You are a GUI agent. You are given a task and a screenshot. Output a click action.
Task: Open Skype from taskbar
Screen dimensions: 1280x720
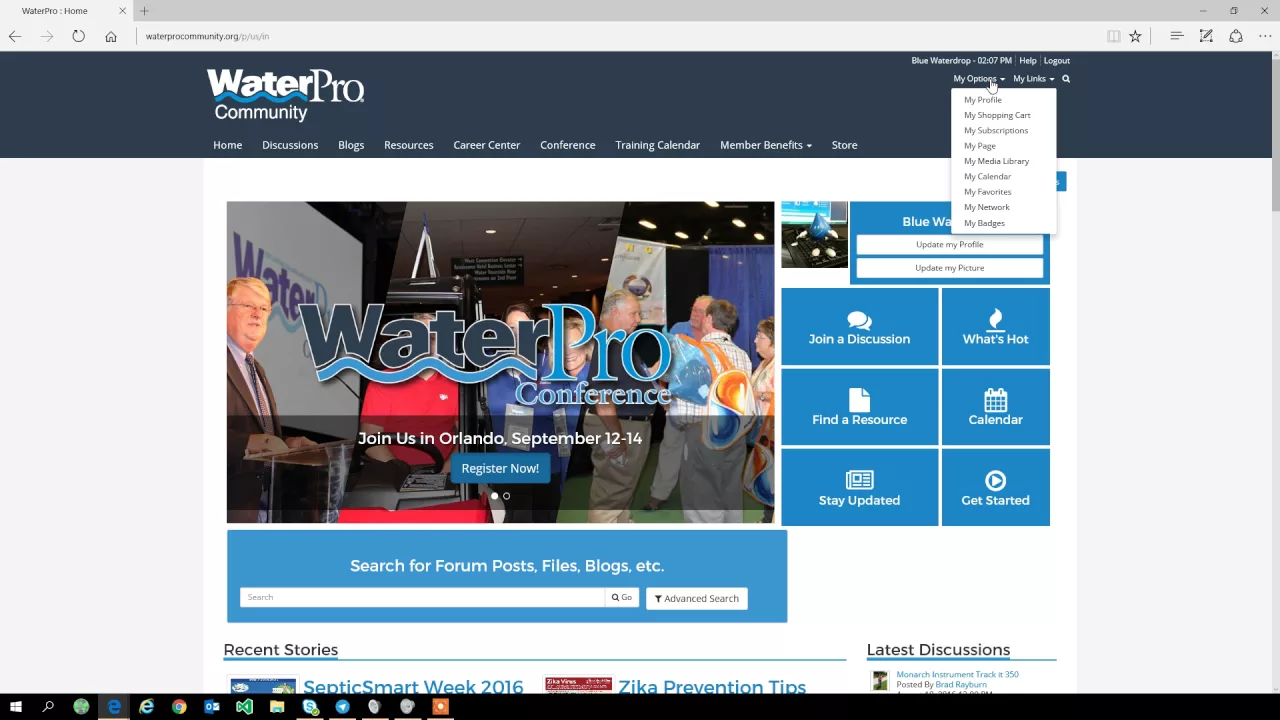(x=310, y=707)
